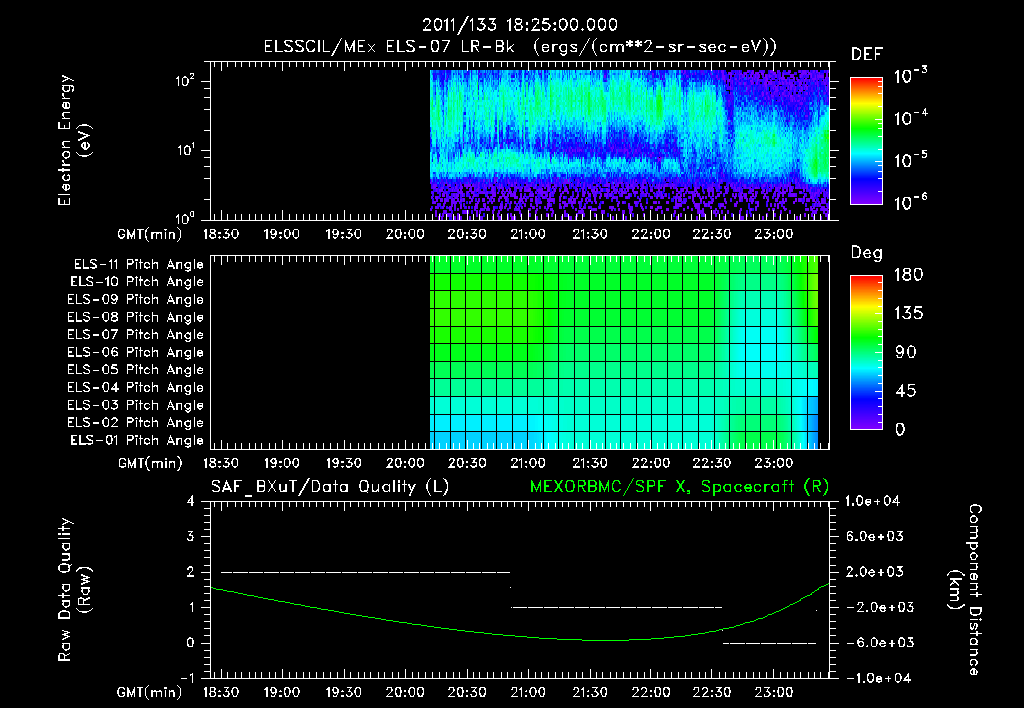The width and height of the screenshot is (1024, 708).
Task: Select the ELS-07 Pitch Angle row label
Action: coord(136,334)
